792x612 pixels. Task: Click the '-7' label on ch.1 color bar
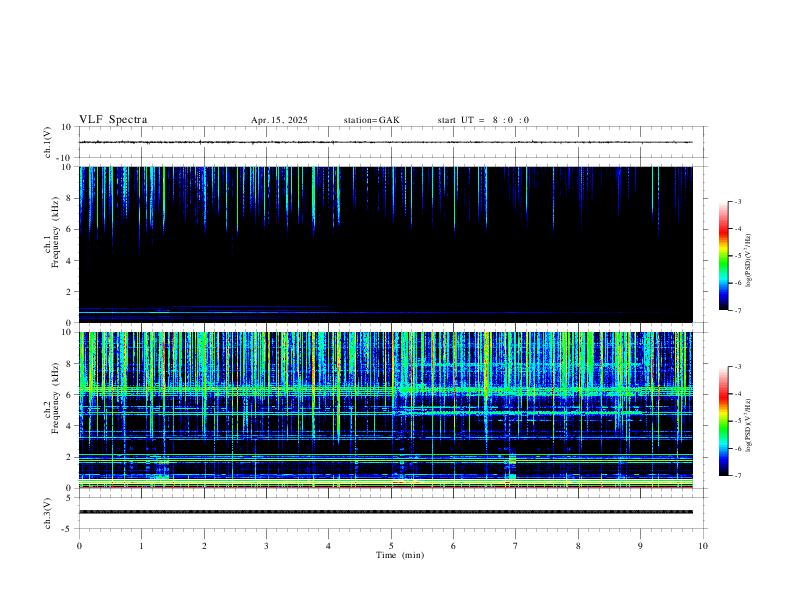pyautogui.click(x=737, y=310)
